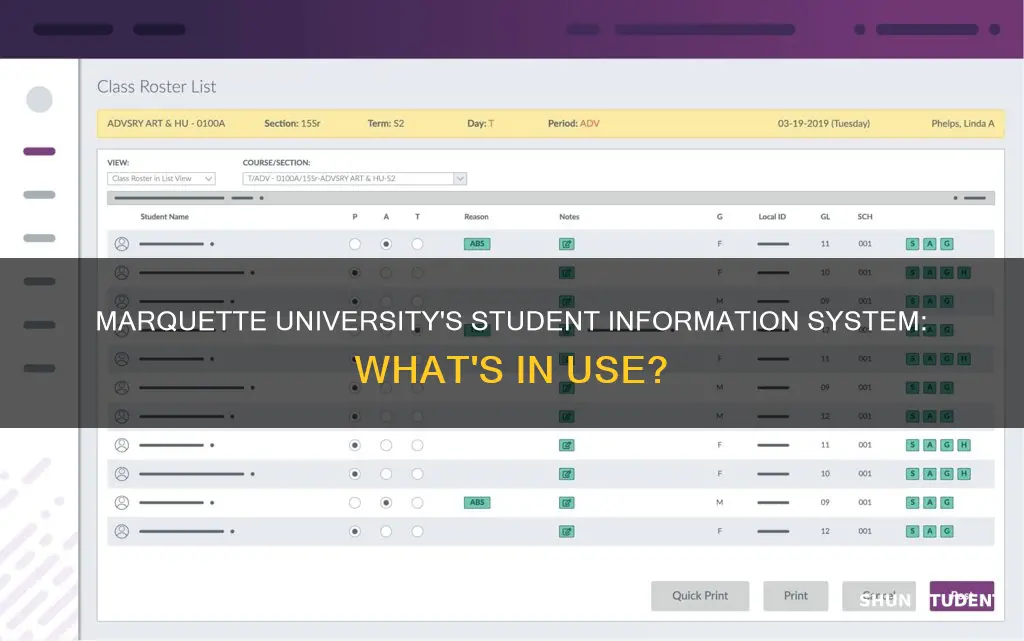
Task: Click the SCH column header
Action: tap(865, 217)
